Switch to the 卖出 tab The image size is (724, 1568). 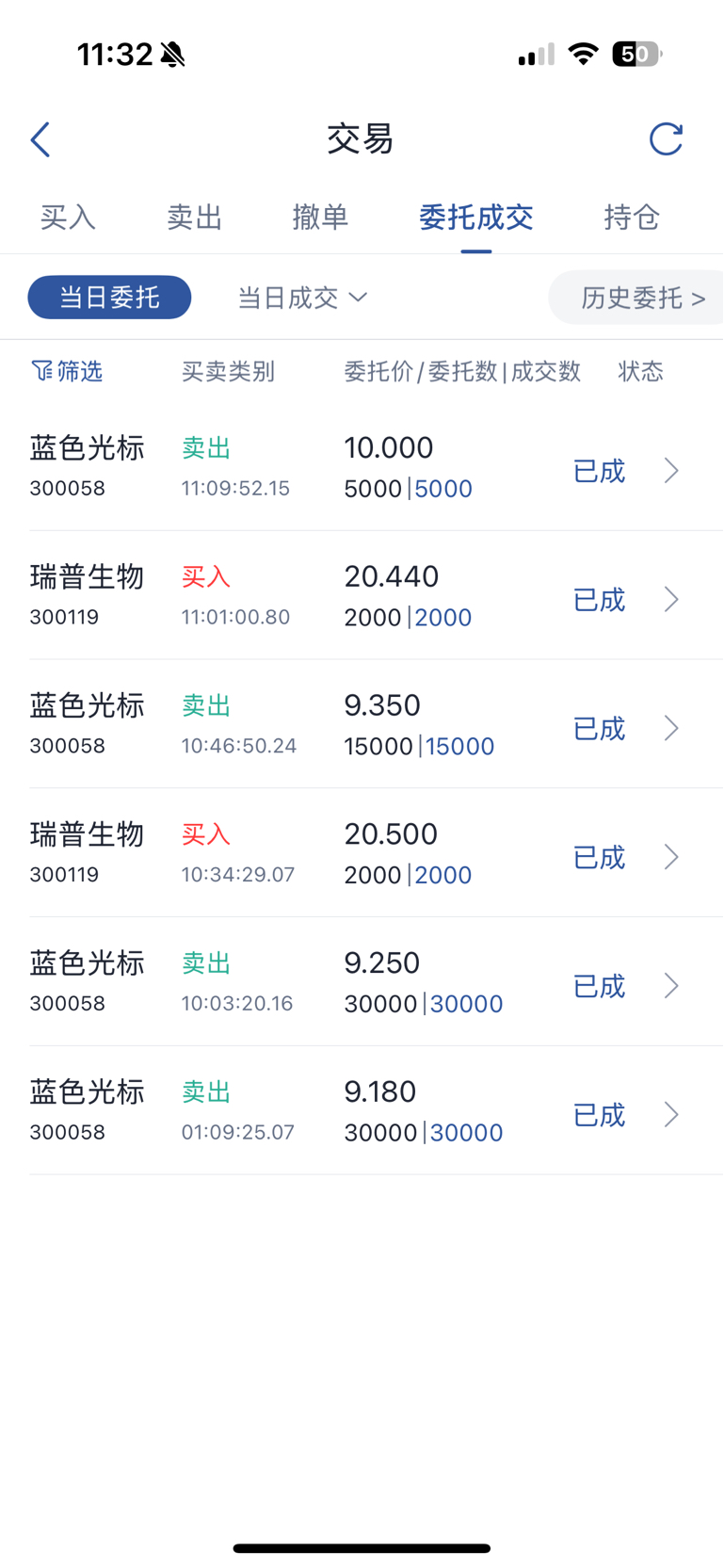194,218
